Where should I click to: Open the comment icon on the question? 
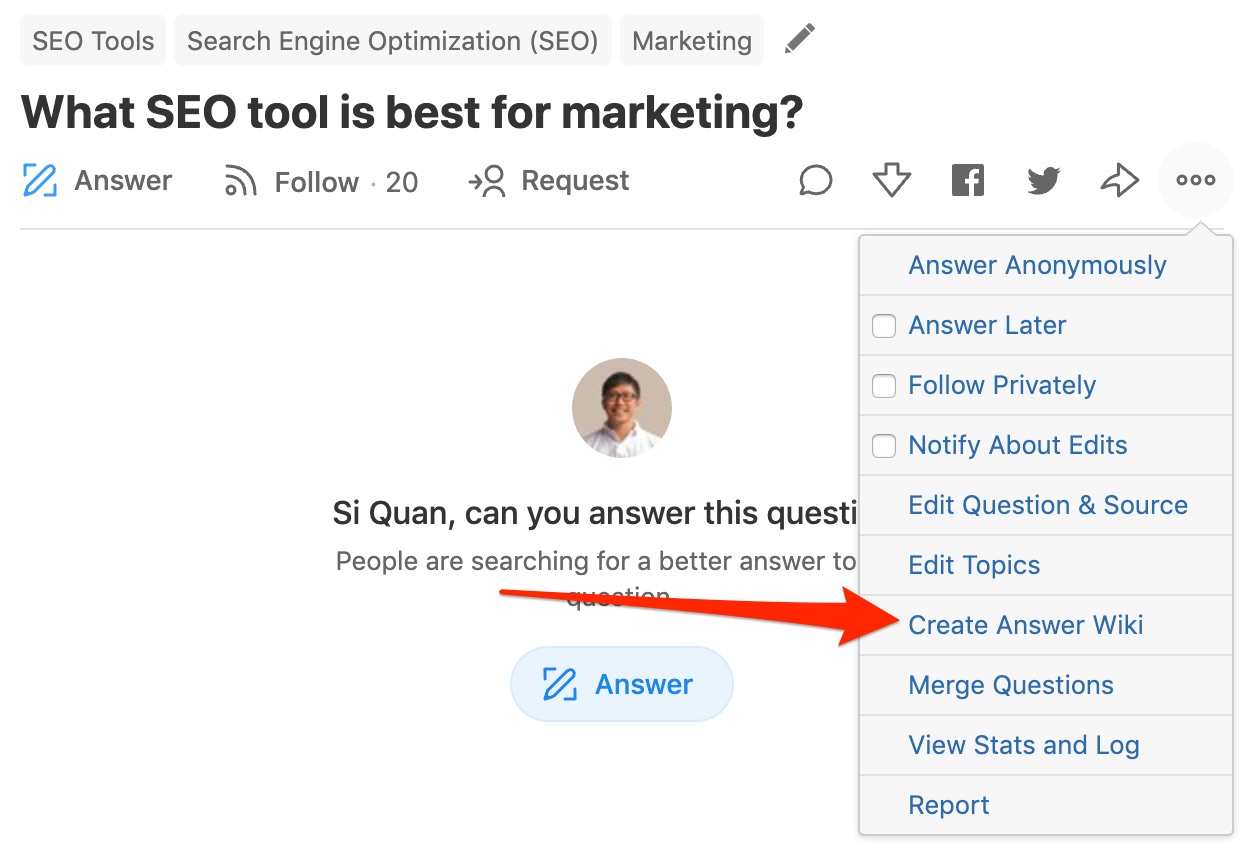[x=816, y=180]
